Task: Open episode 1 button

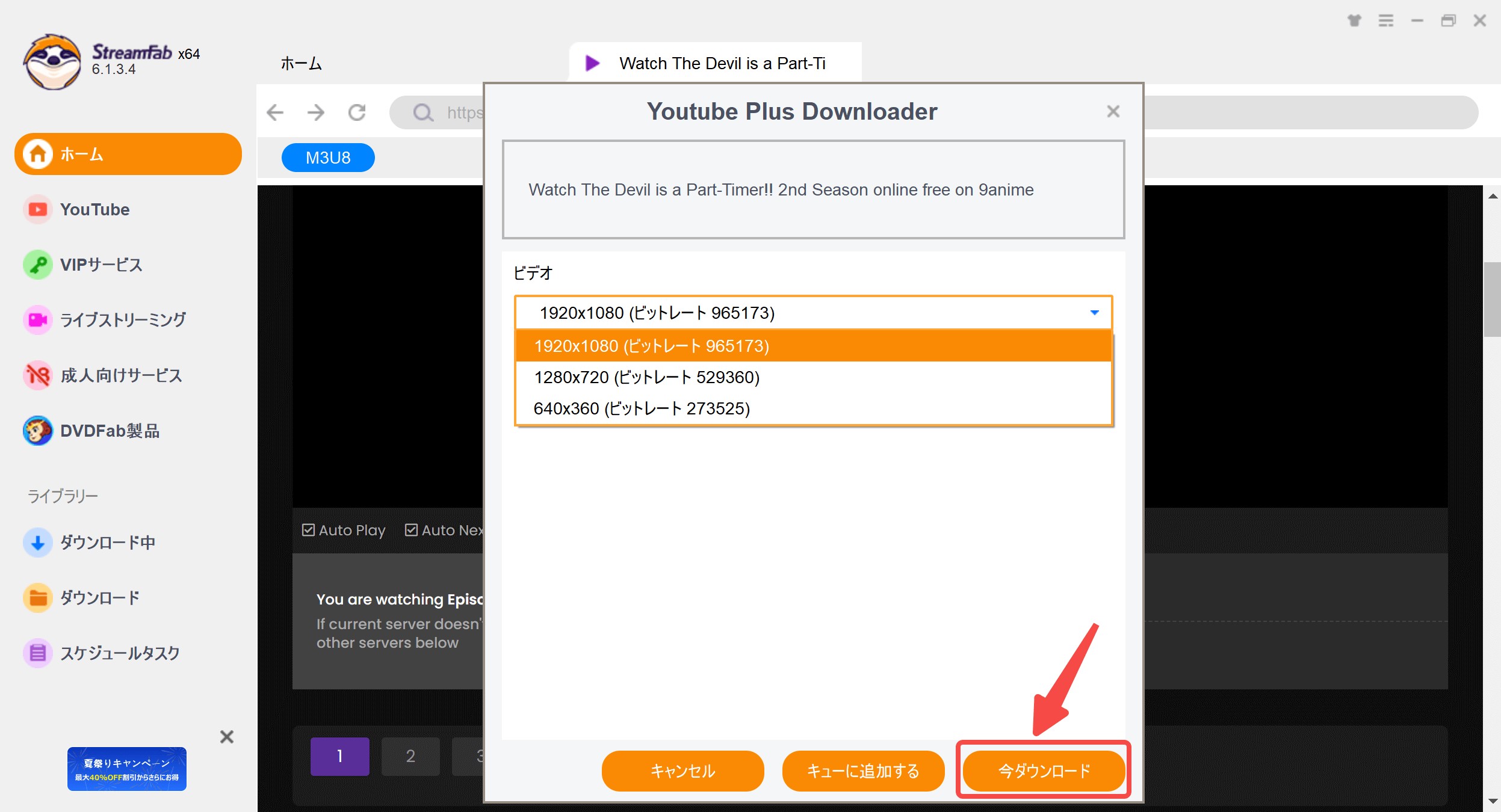Action: point(339,756)
